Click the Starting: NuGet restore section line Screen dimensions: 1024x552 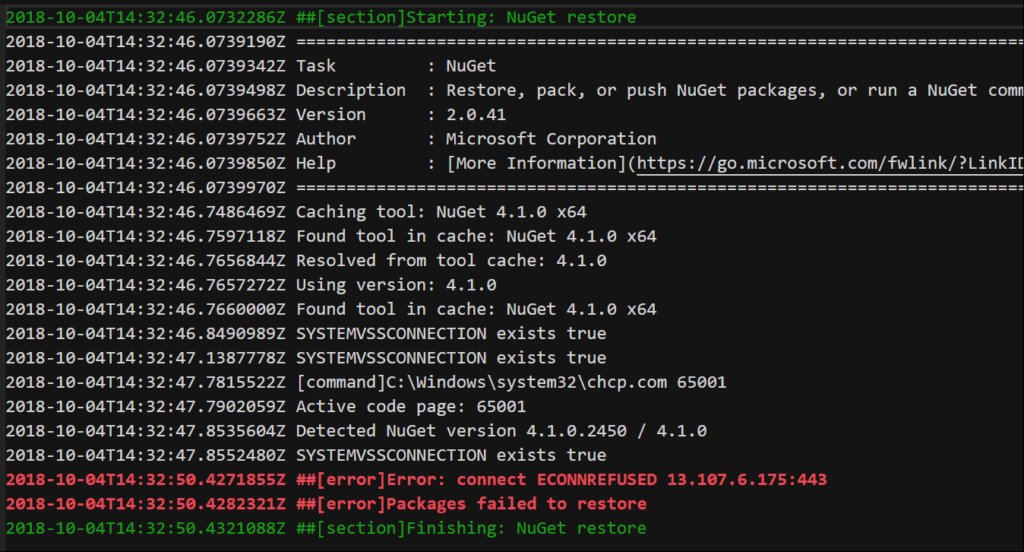coord(321,17)
